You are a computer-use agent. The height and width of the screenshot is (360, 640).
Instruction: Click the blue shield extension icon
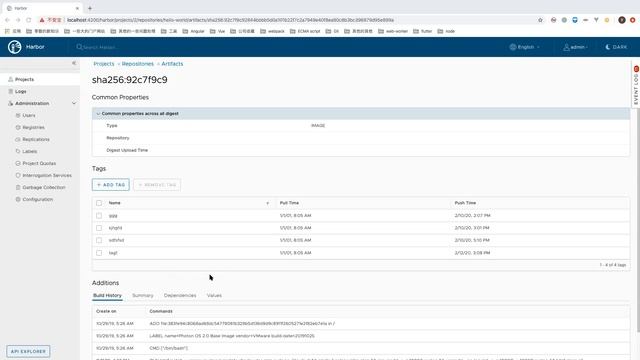[575, 20]
